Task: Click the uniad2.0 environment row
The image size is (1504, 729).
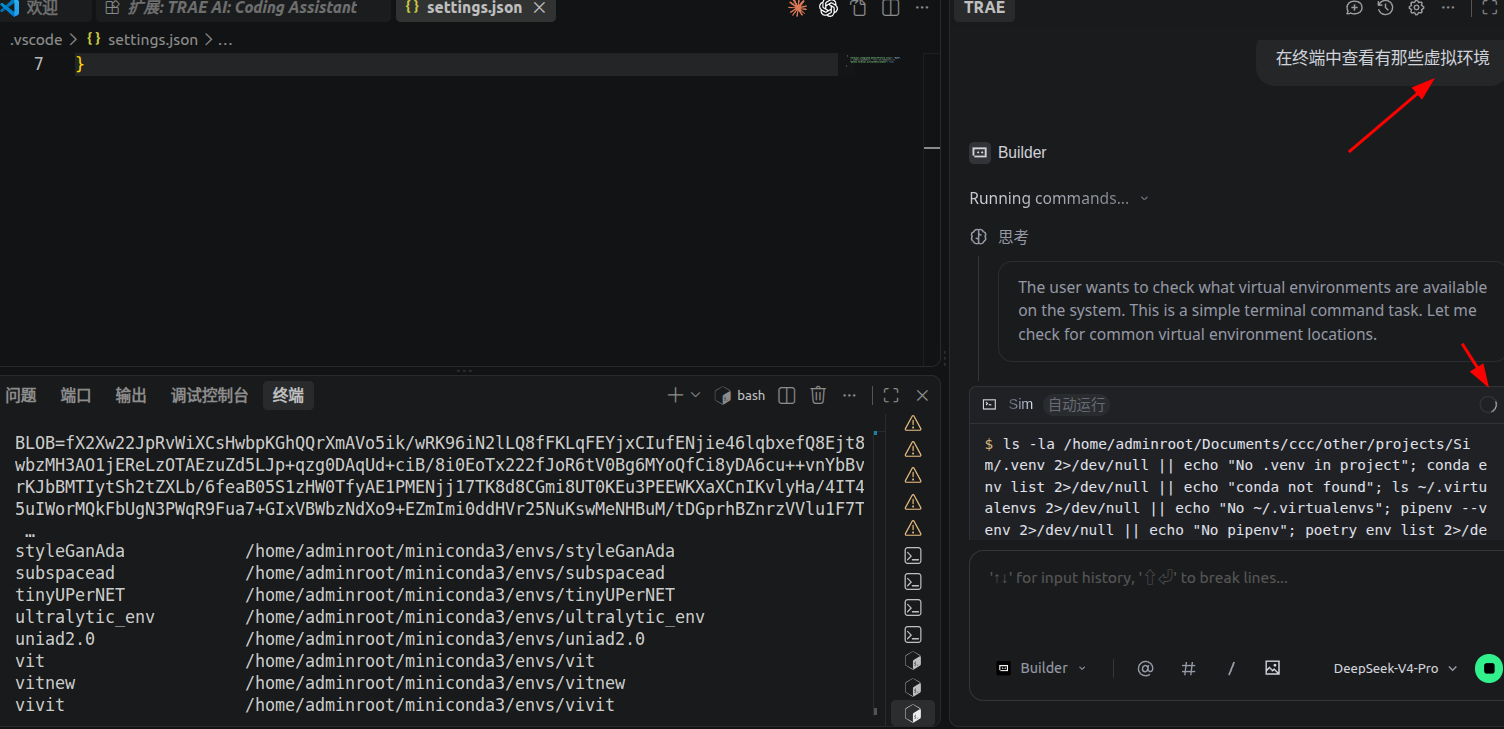Action: tap(330, 640)
